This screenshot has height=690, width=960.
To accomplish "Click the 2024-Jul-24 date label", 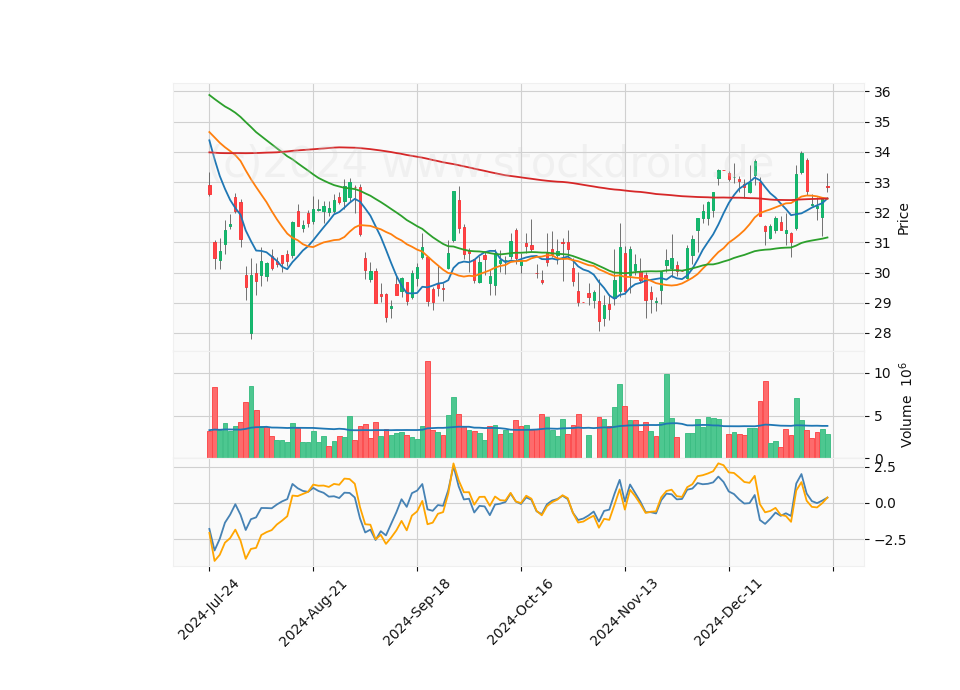I will [x=208, y=609].
